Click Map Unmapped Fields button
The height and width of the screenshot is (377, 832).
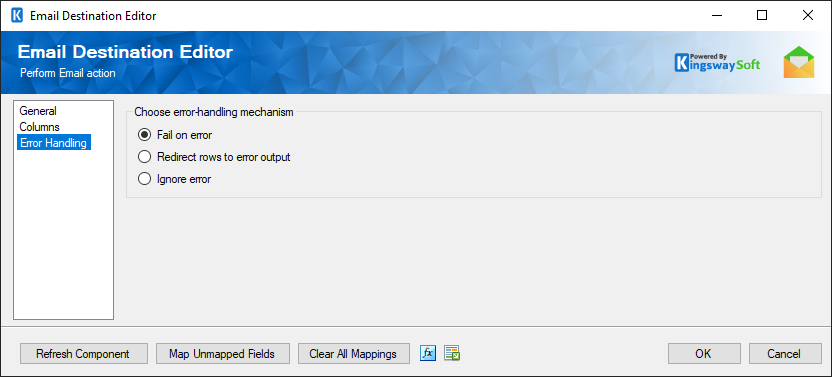click(223, 354)
